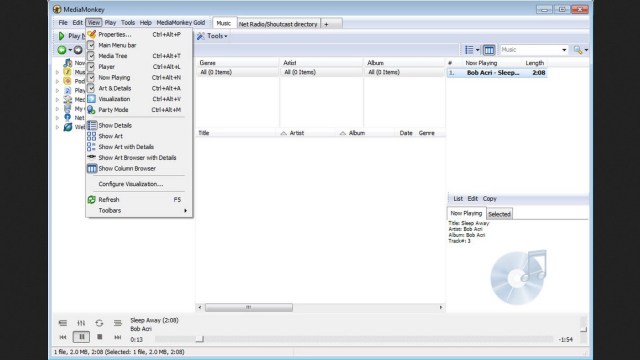Image resolution: width=640 pixels, height=360 pixels.
Task: Switch to the Selected details tab
Action: pyautogui.click(x=499, y=214)
